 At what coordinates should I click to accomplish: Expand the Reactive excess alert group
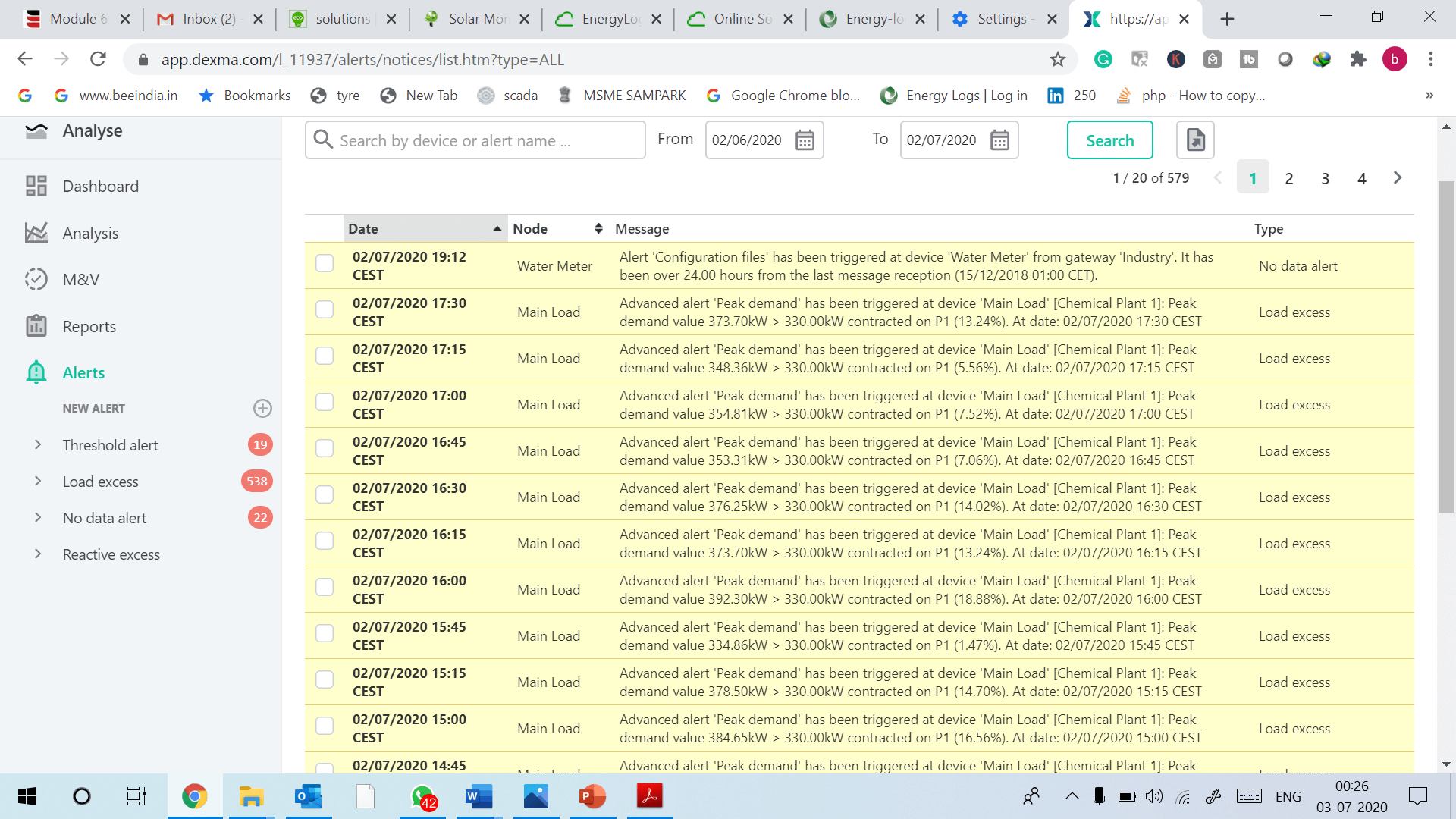(x=38, y=554)
